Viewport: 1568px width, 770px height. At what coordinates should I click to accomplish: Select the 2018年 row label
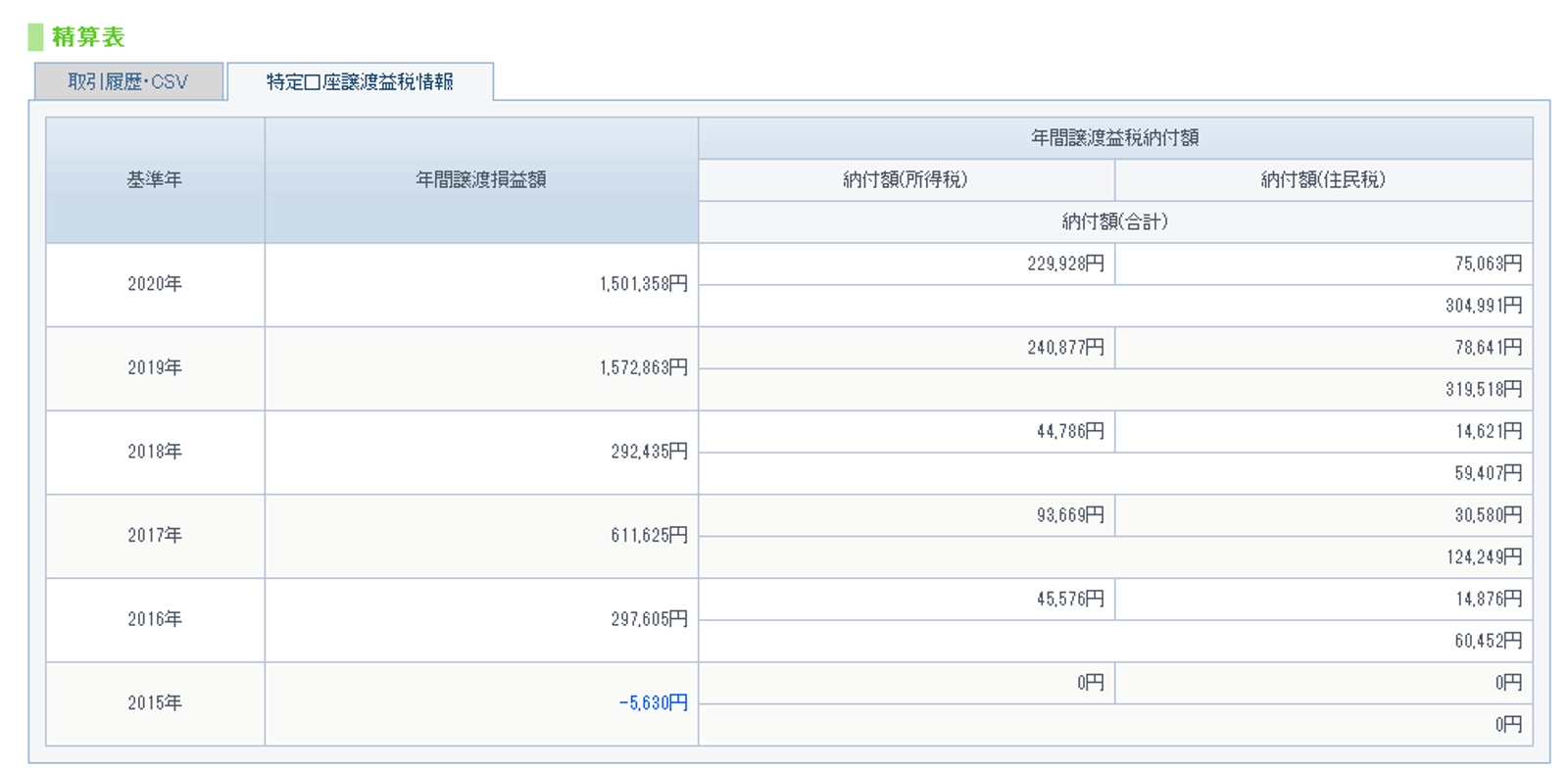click(x=155, y=452)
